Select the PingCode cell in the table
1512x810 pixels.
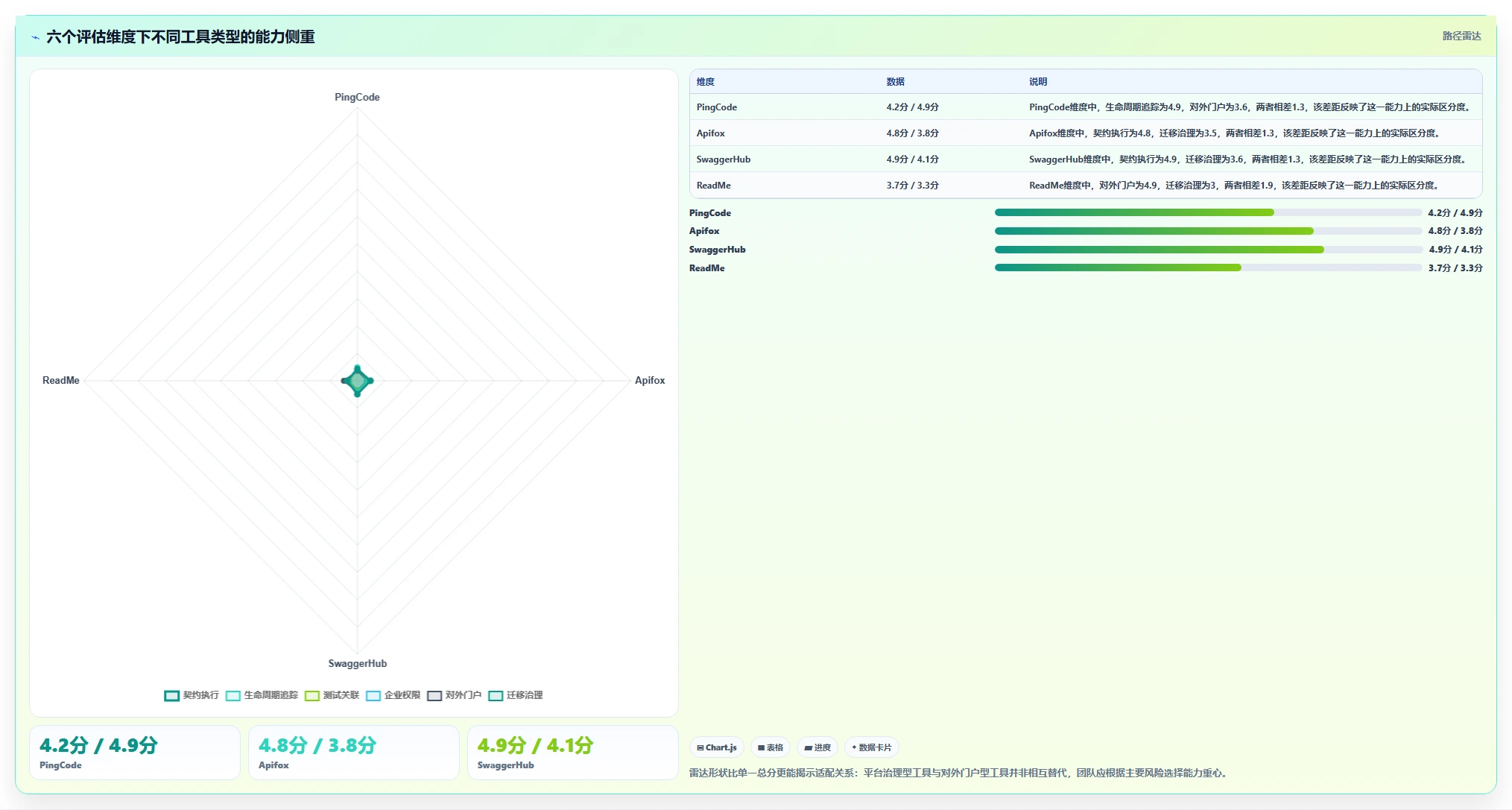click(x=717, y=107)
